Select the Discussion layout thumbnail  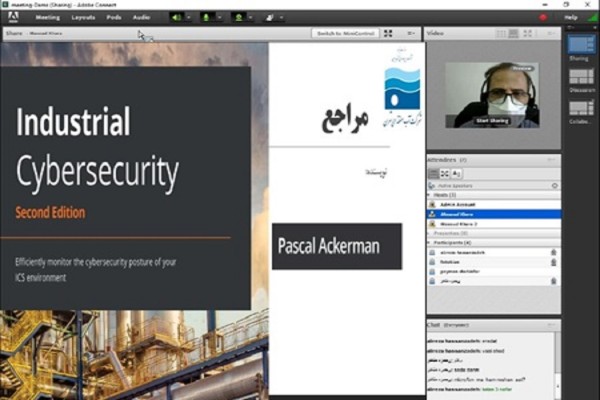click(581, 76)
